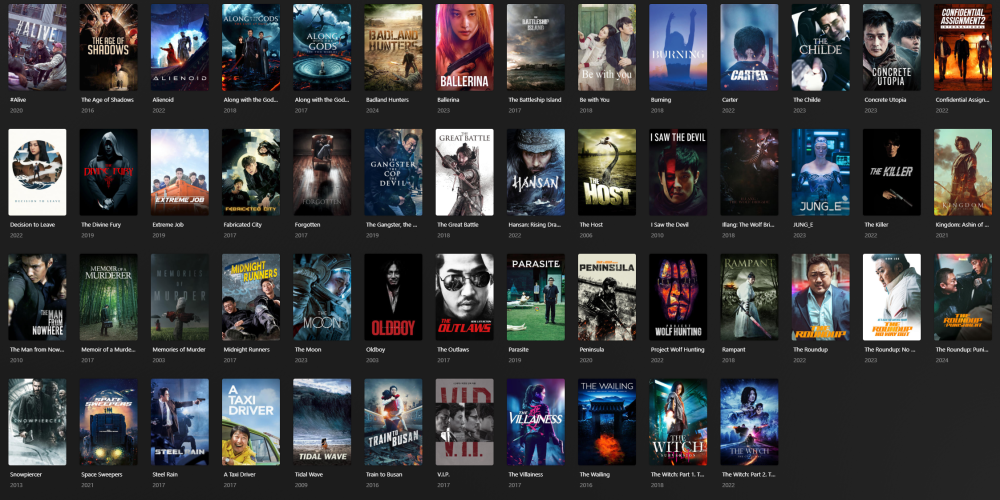Select The Childe poster
The image size is (1000, 500).
(x=821, y=47)
